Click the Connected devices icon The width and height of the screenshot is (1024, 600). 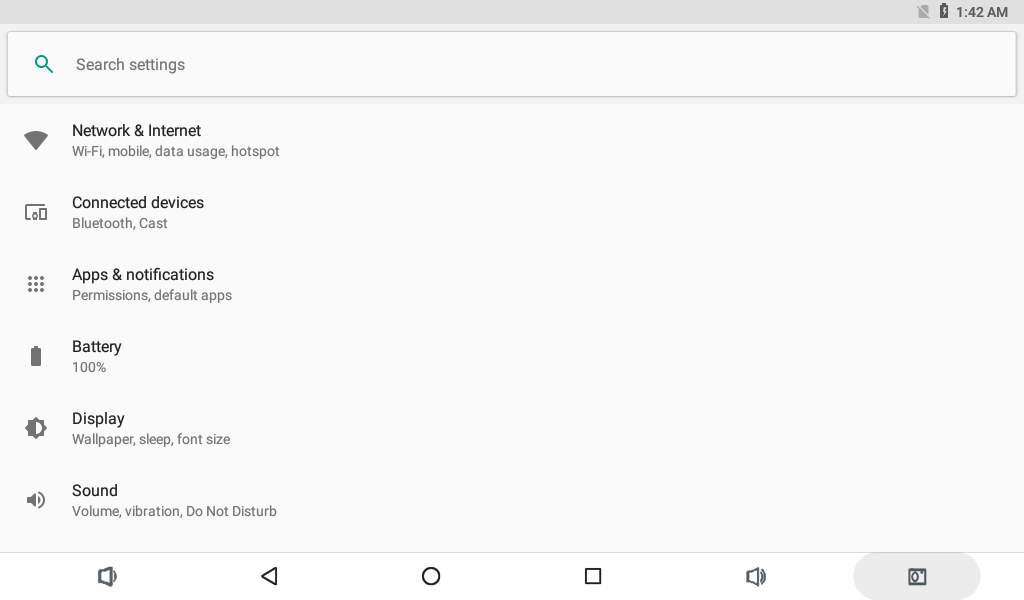(36, 212)
